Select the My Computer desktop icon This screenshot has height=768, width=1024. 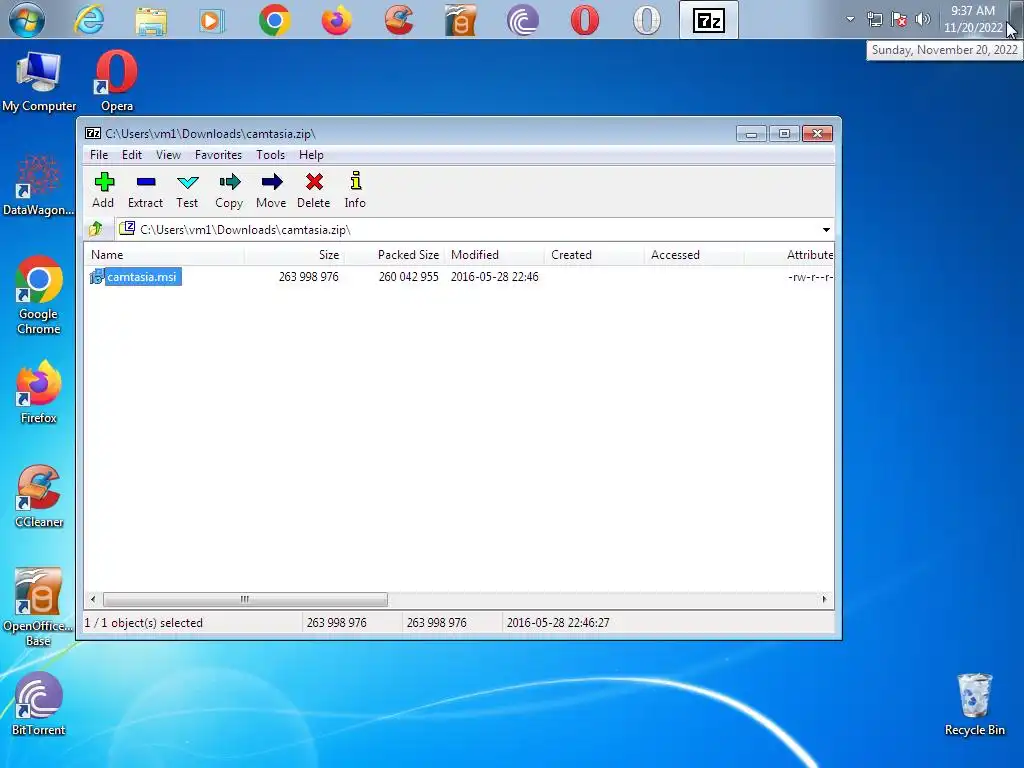click(39, 82)
